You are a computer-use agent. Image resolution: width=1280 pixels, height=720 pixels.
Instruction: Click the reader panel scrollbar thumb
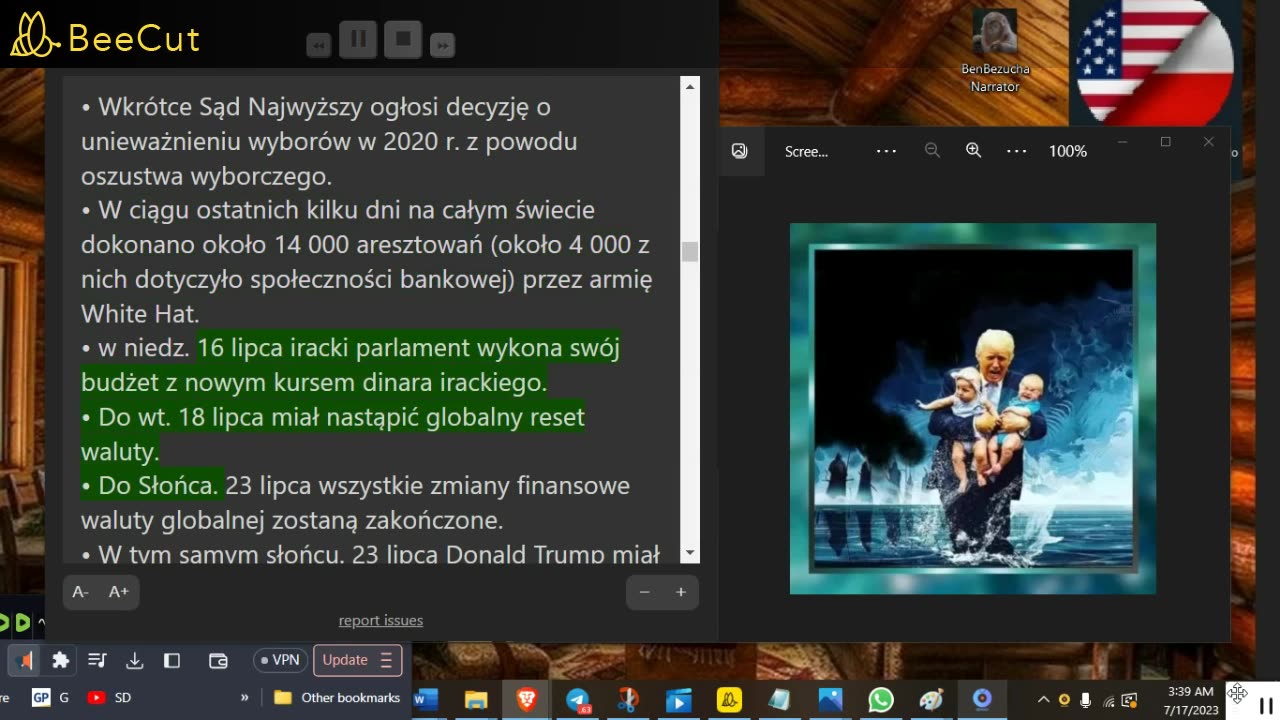(690, 251)
